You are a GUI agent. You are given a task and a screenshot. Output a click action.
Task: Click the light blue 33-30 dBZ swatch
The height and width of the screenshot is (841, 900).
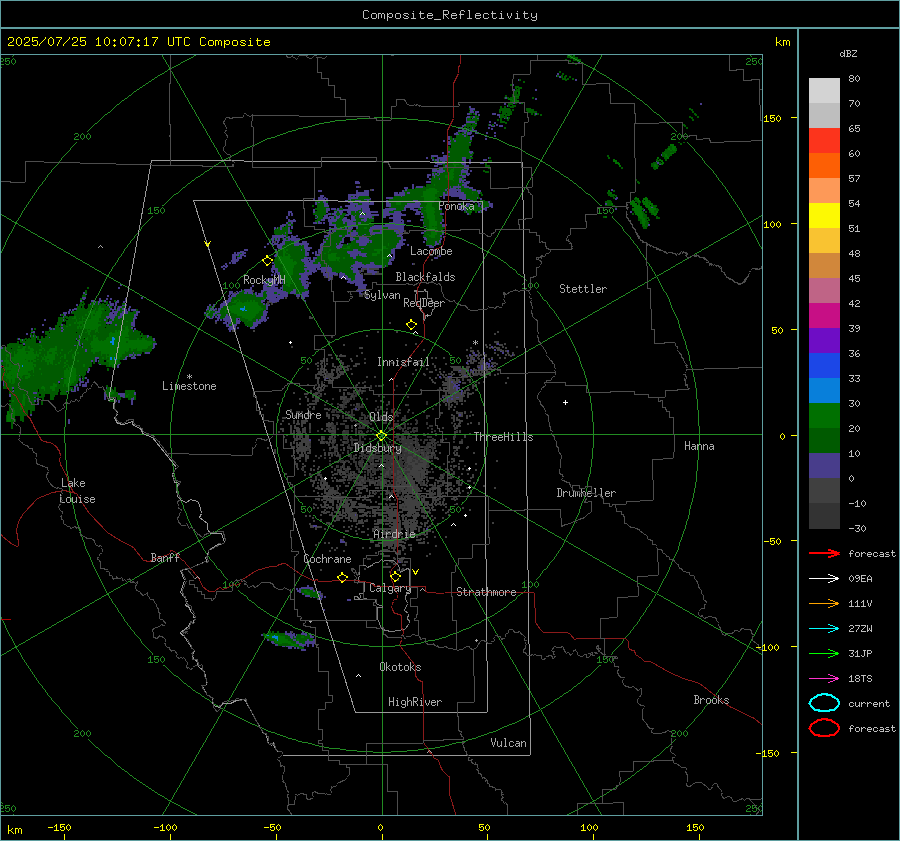click(x=824, y=391)
